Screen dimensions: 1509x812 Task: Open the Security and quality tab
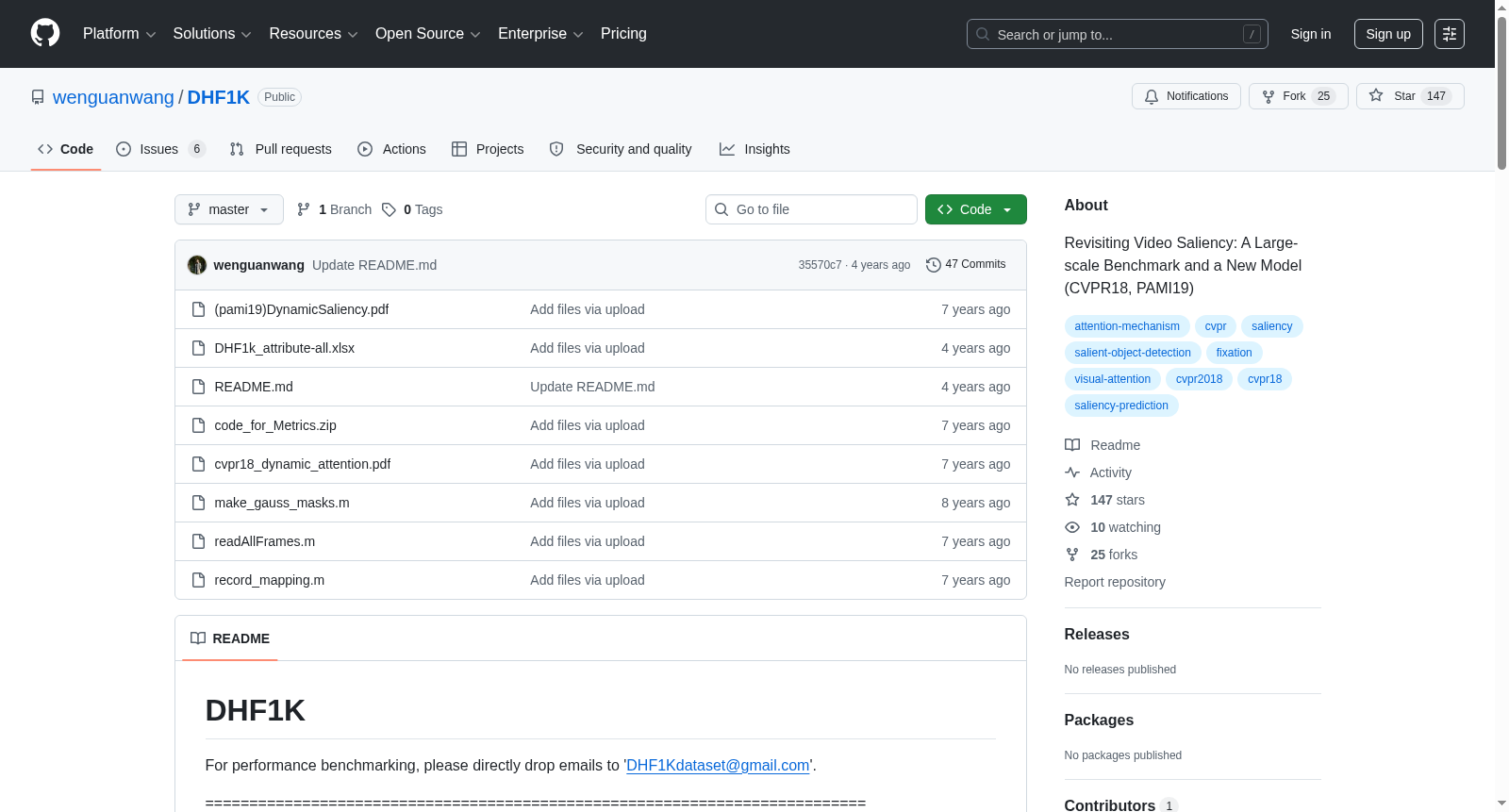coord(621,149)
